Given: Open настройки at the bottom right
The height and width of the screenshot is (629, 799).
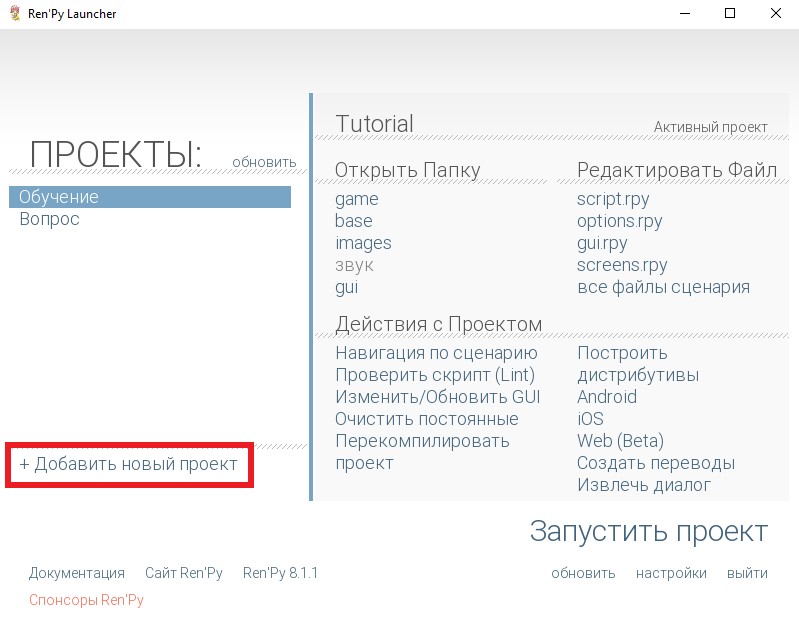Looking at the screenshot, I should (x=671, y=573).
